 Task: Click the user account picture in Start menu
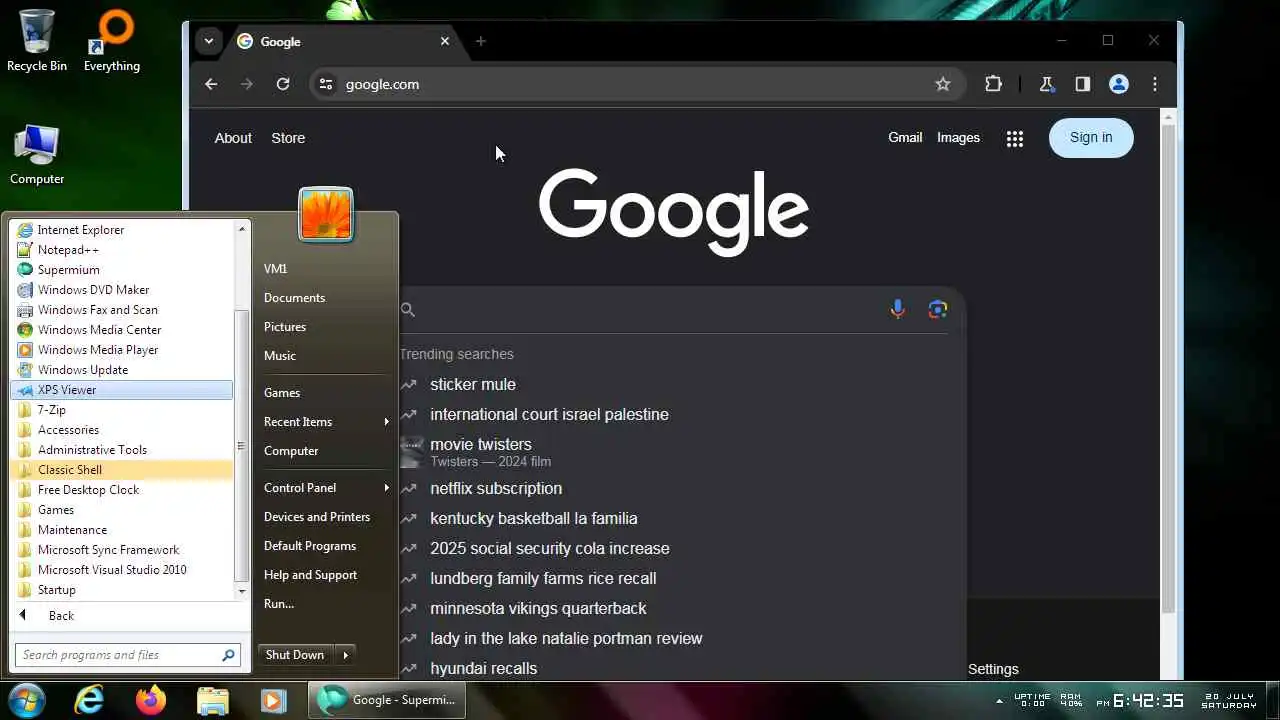point(326,214)
